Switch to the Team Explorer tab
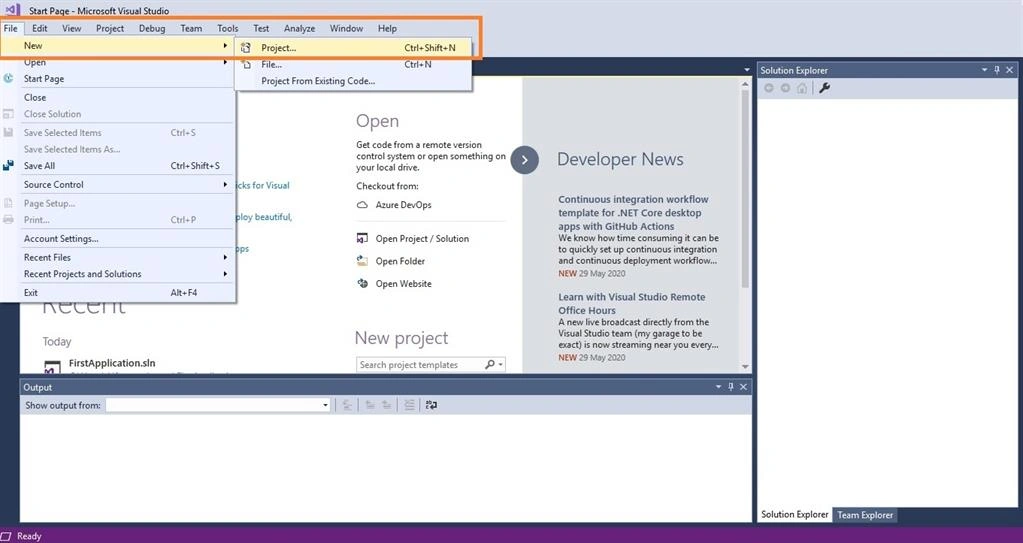Screen dimensions: 1023x543 pos(865,515)
